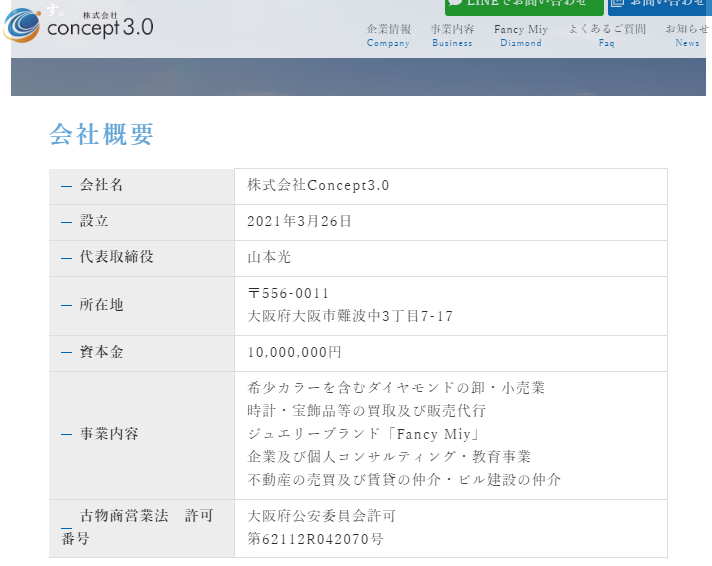This screenshot has width=712, height=566.
Task: Select the 不動産の売買及び賃貸の仲介 line
Action: tap(404, 480)
